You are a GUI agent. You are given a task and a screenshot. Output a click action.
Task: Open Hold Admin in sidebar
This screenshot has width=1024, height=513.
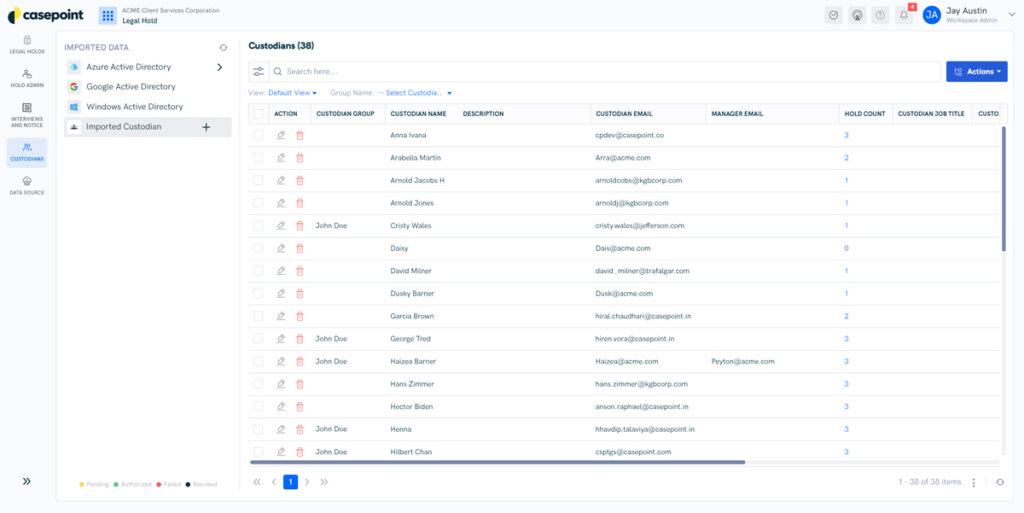(27, 78)
